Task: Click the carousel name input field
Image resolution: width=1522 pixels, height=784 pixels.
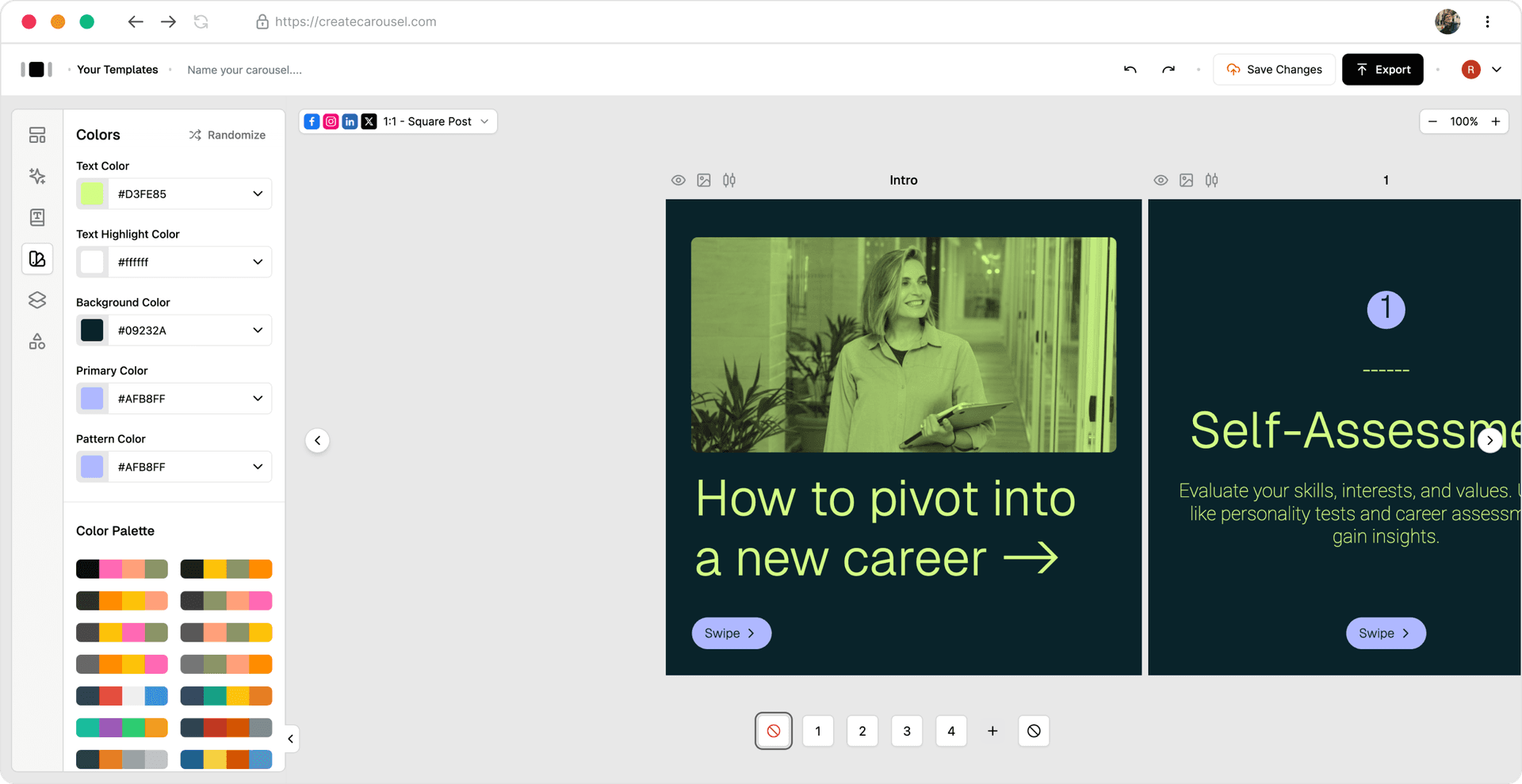Action: (x=243, y=70)
